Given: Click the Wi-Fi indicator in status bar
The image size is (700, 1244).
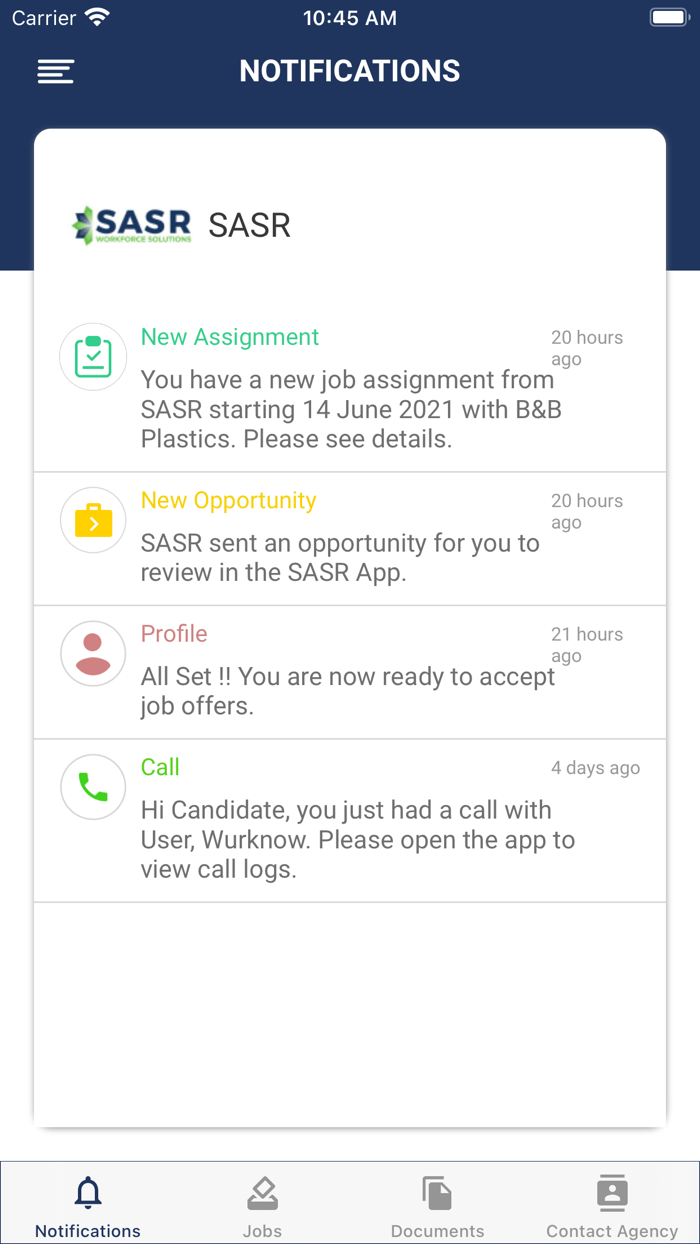Looking at the screenshot, I should [96, 16].
